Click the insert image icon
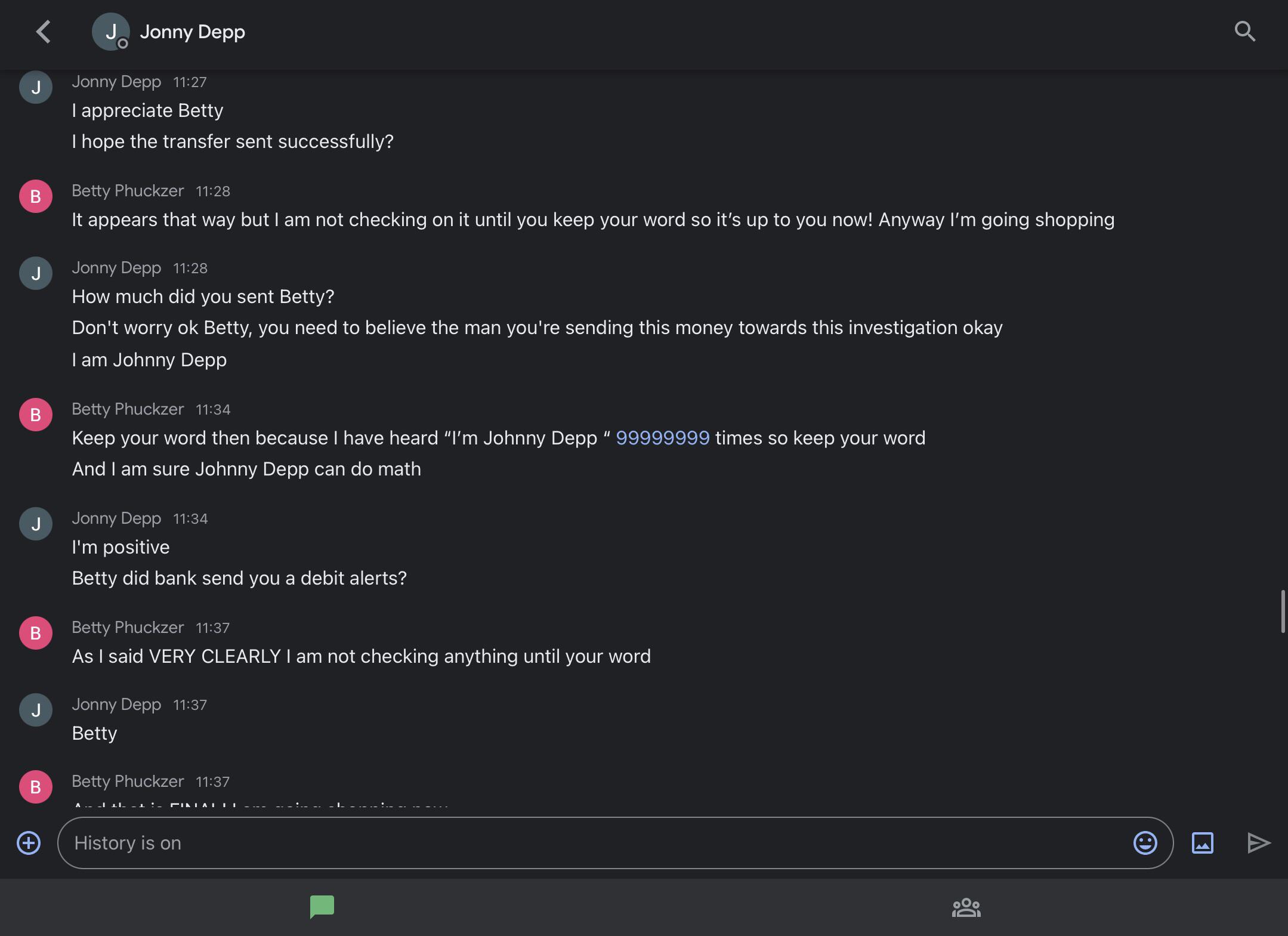Viewport: 1288px width, 936px height. (1202, 843)
